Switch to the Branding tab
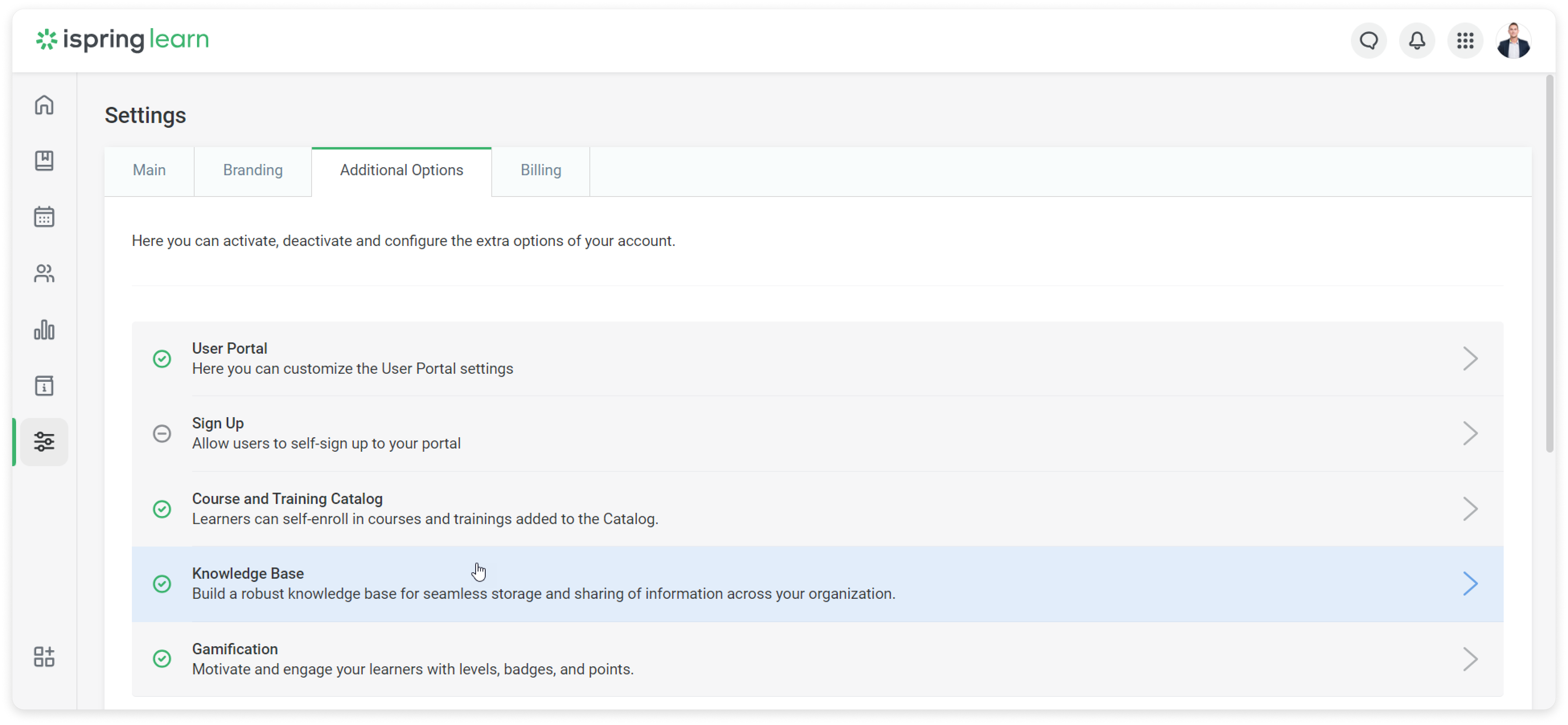Image resolution: width=1568 pixels, height=725 pixels. pyautogui.click(x=252, y=170)
